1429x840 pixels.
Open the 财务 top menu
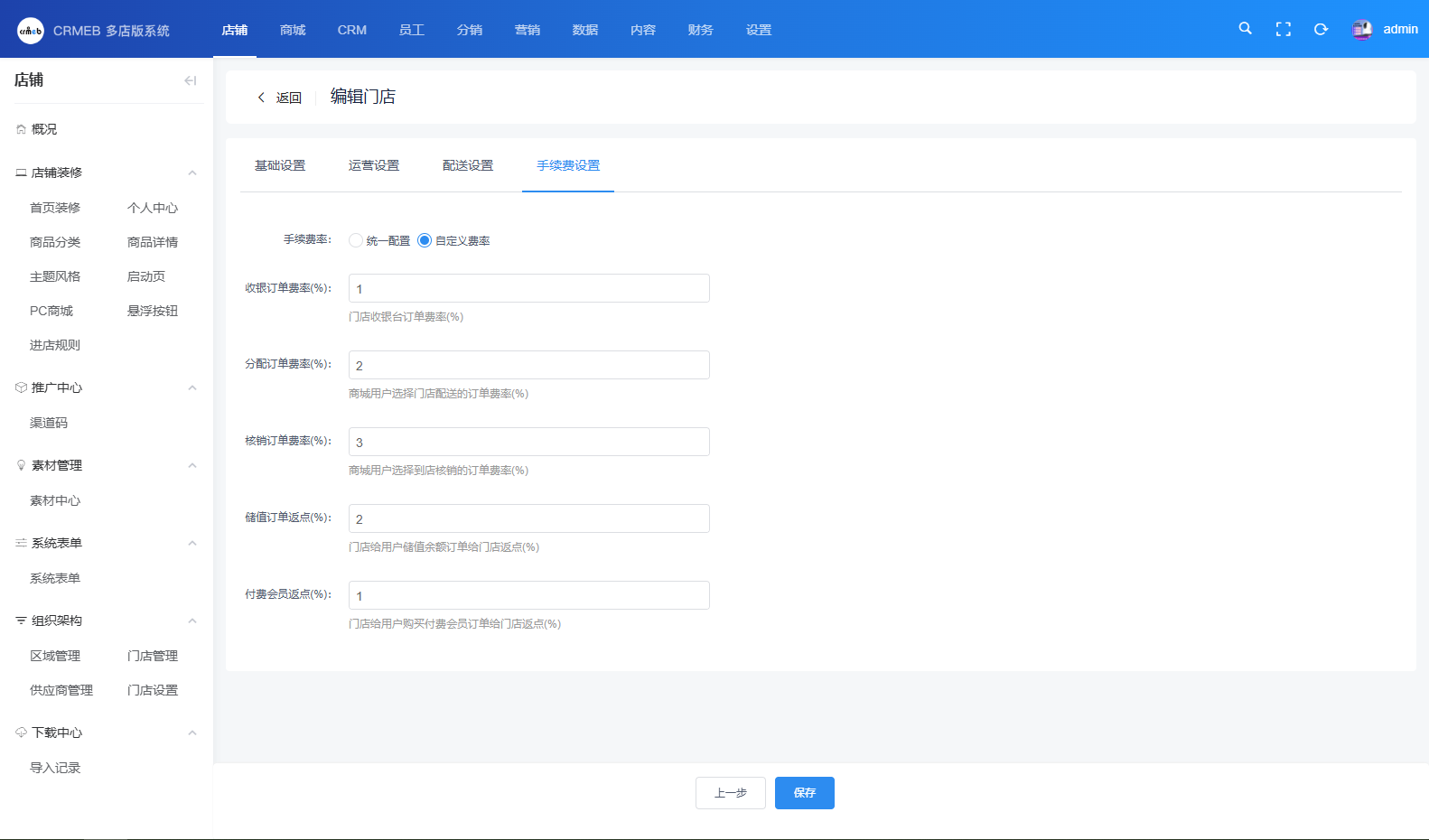[x=700, y=30]
